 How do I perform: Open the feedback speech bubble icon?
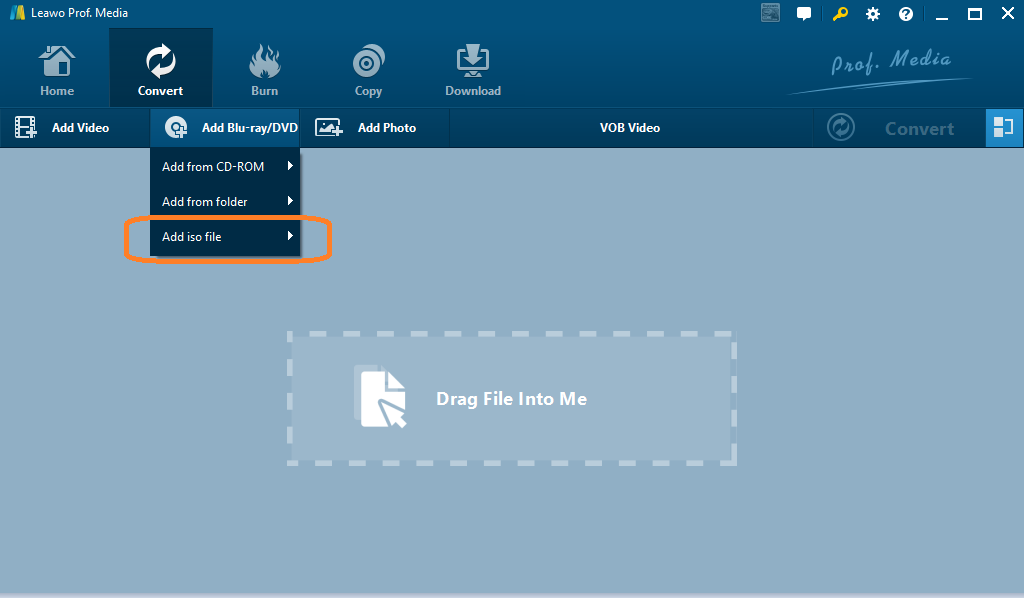[x=804, y=14]
